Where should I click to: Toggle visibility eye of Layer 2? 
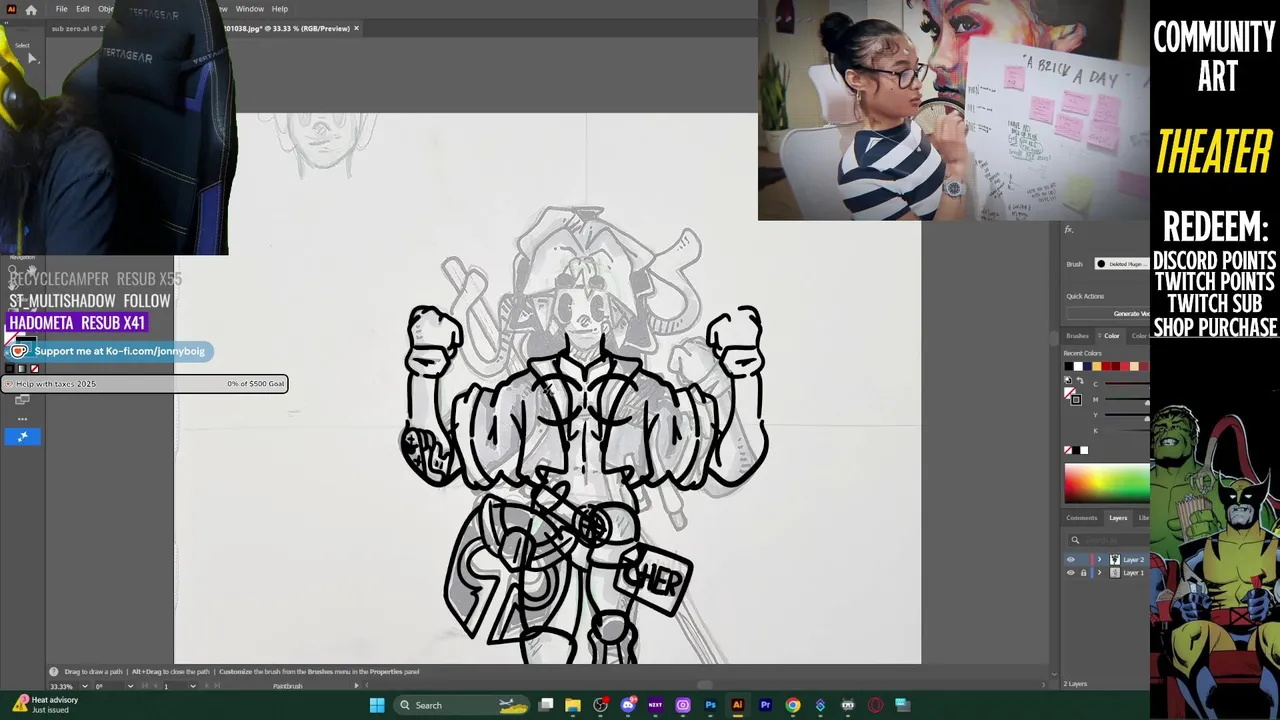[x=1071, y=560]
